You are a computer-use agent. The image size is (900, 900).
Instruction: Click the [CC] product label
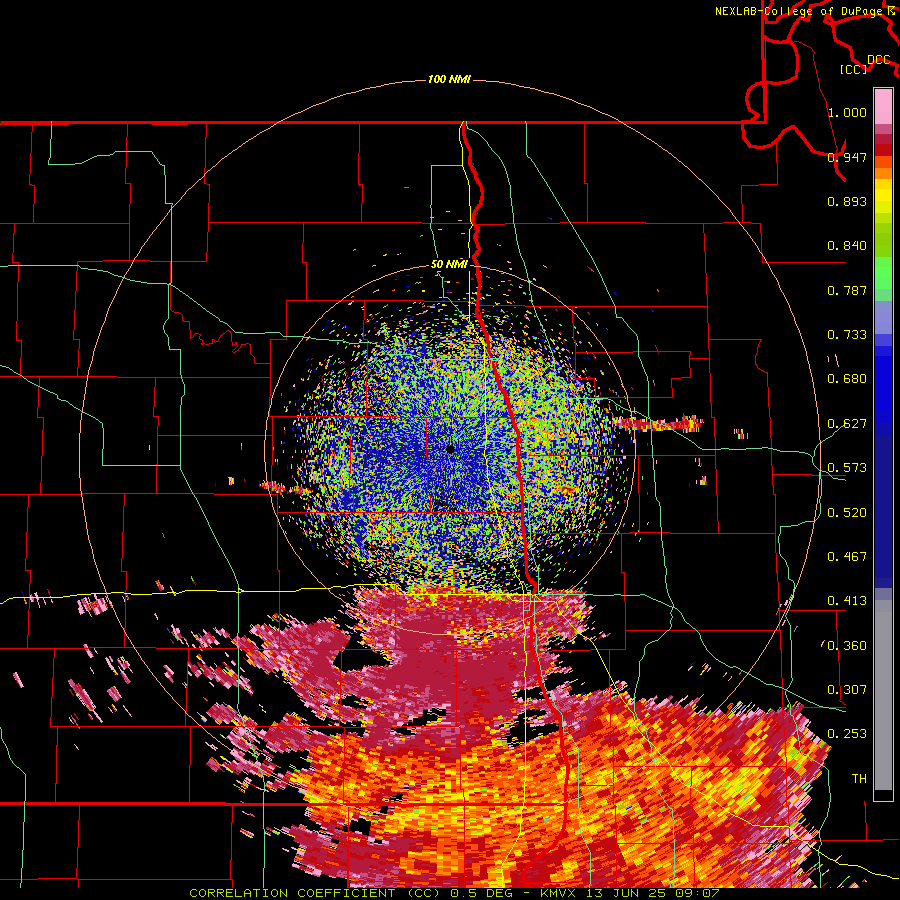854,69
